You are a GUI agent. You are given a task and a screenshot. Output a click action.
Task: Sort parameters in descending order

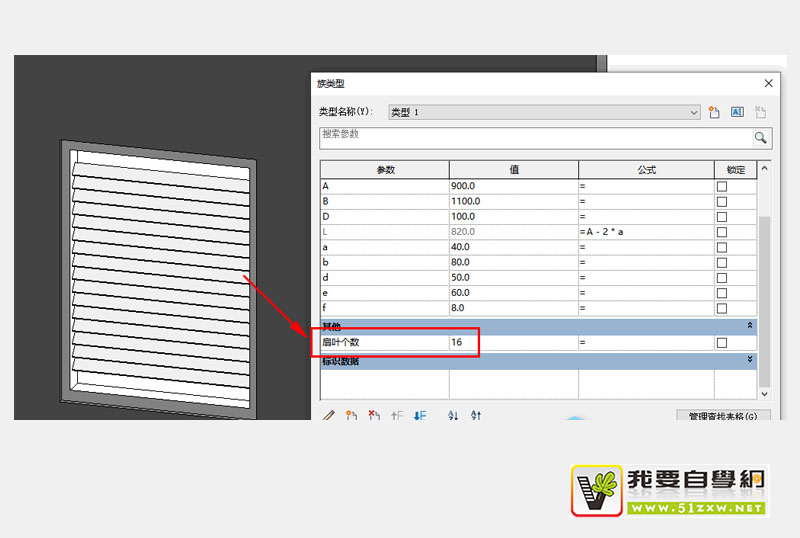476,415
